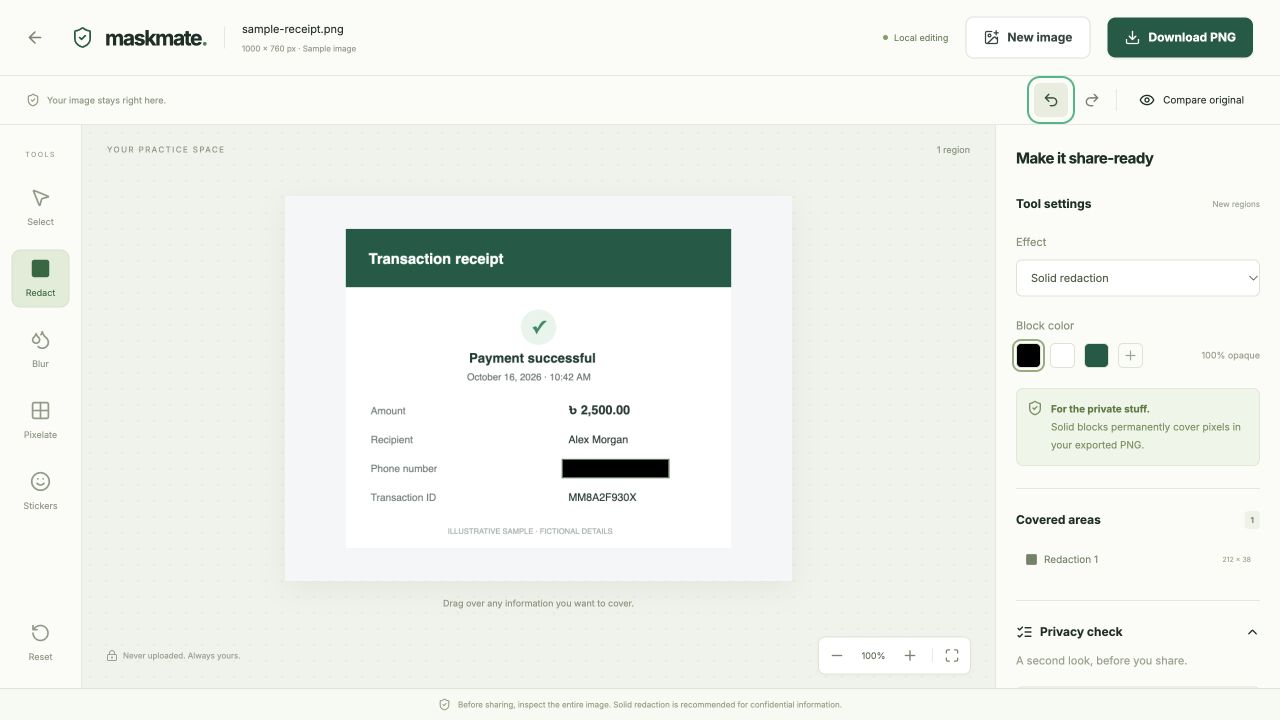Fit canvas to screen icon
This screenshot has width=1280, height=720.
point(952,656)
